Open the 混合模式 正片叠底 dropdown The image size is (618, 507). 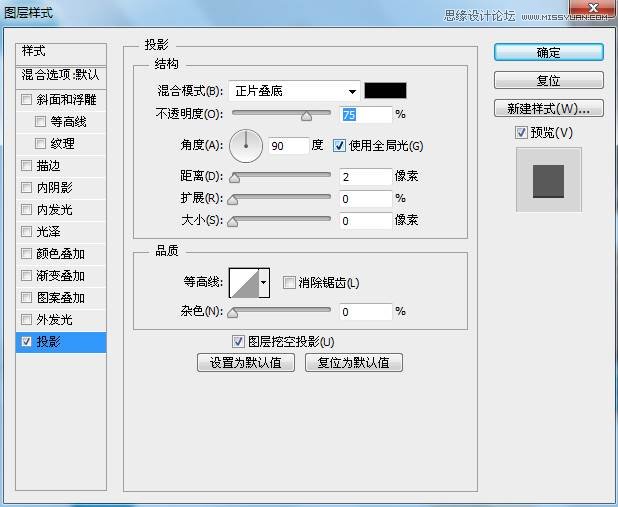(294, 91)
